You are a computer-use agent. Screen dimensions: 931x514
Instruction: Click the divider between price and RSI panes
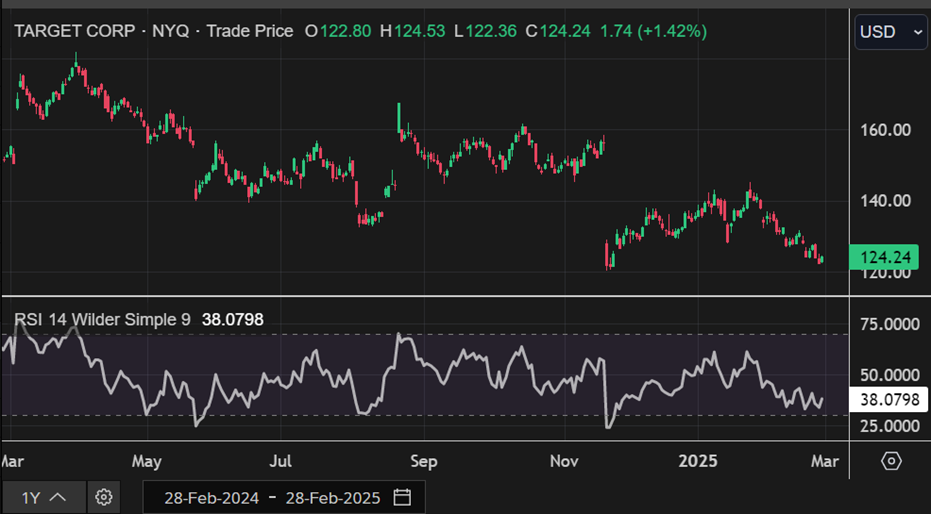[425, 296]
